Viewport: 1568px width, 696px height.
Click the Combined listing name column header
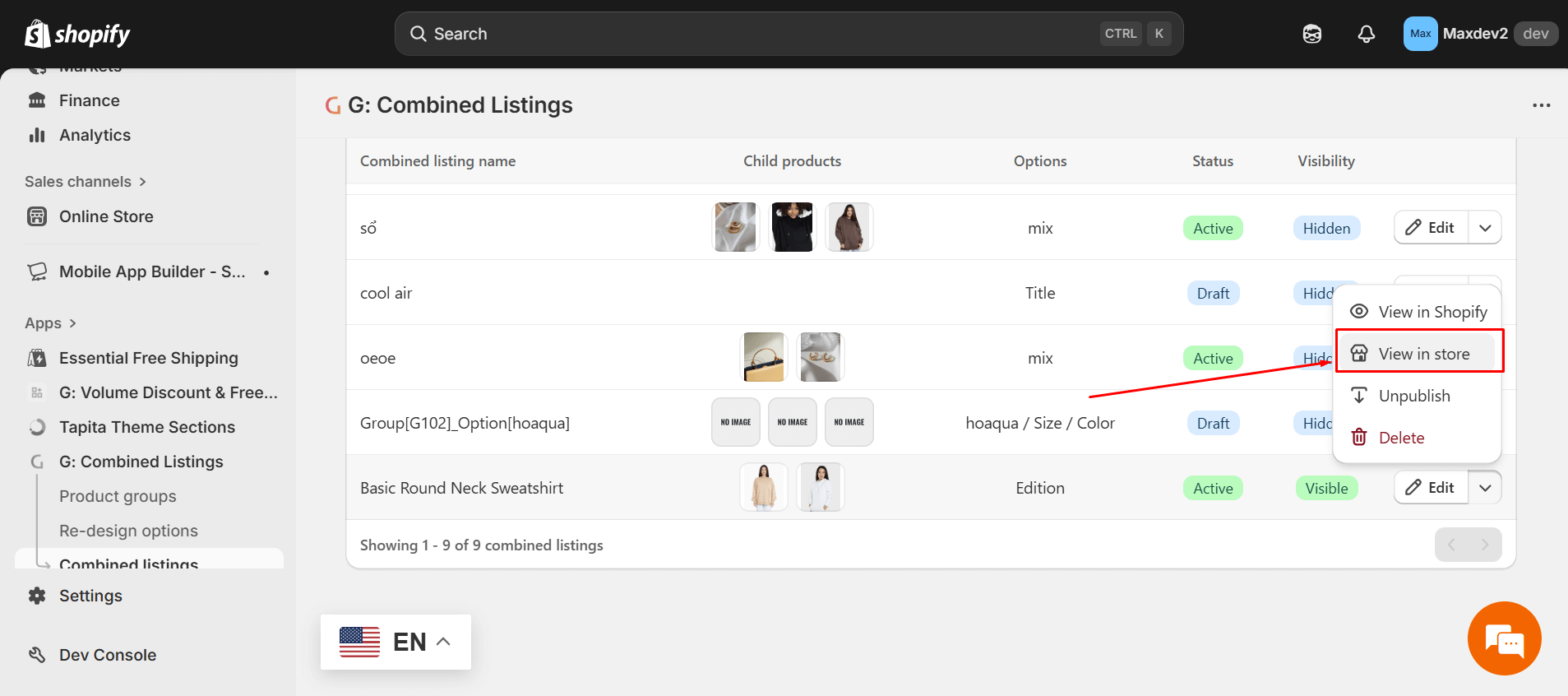(437, 161)
